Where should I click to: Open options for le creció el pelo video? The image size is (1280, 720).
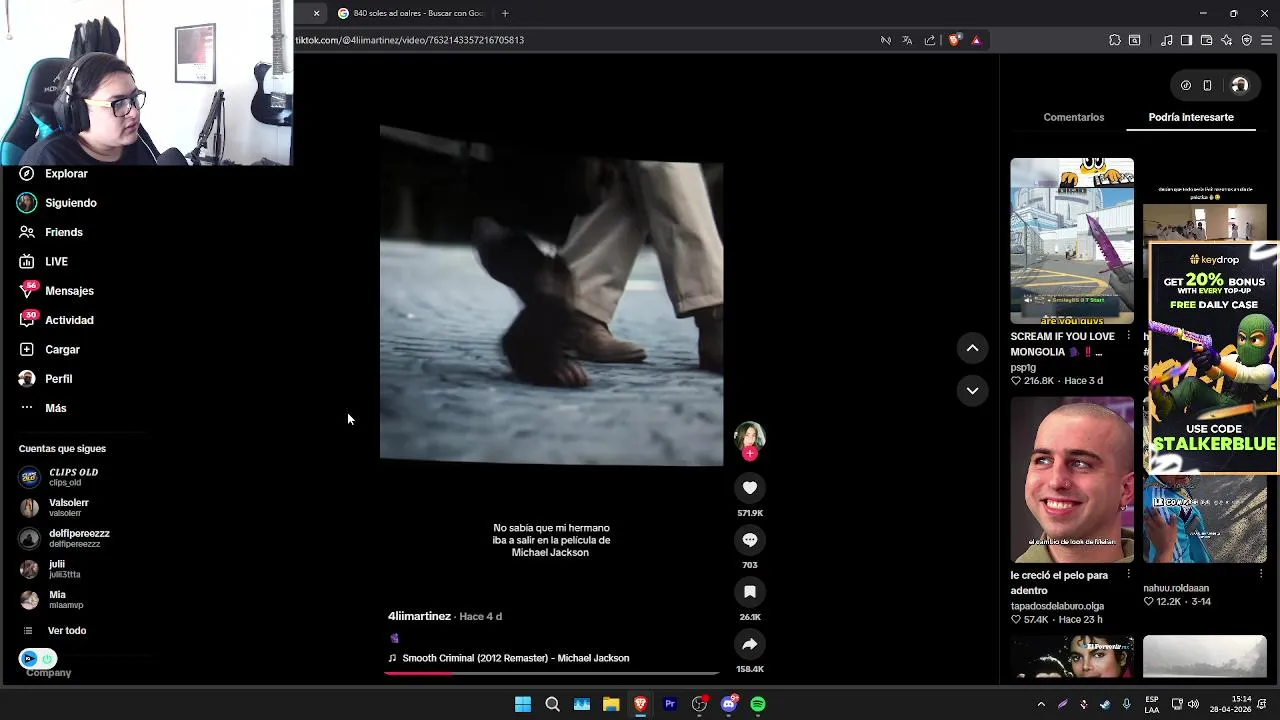1129,574
